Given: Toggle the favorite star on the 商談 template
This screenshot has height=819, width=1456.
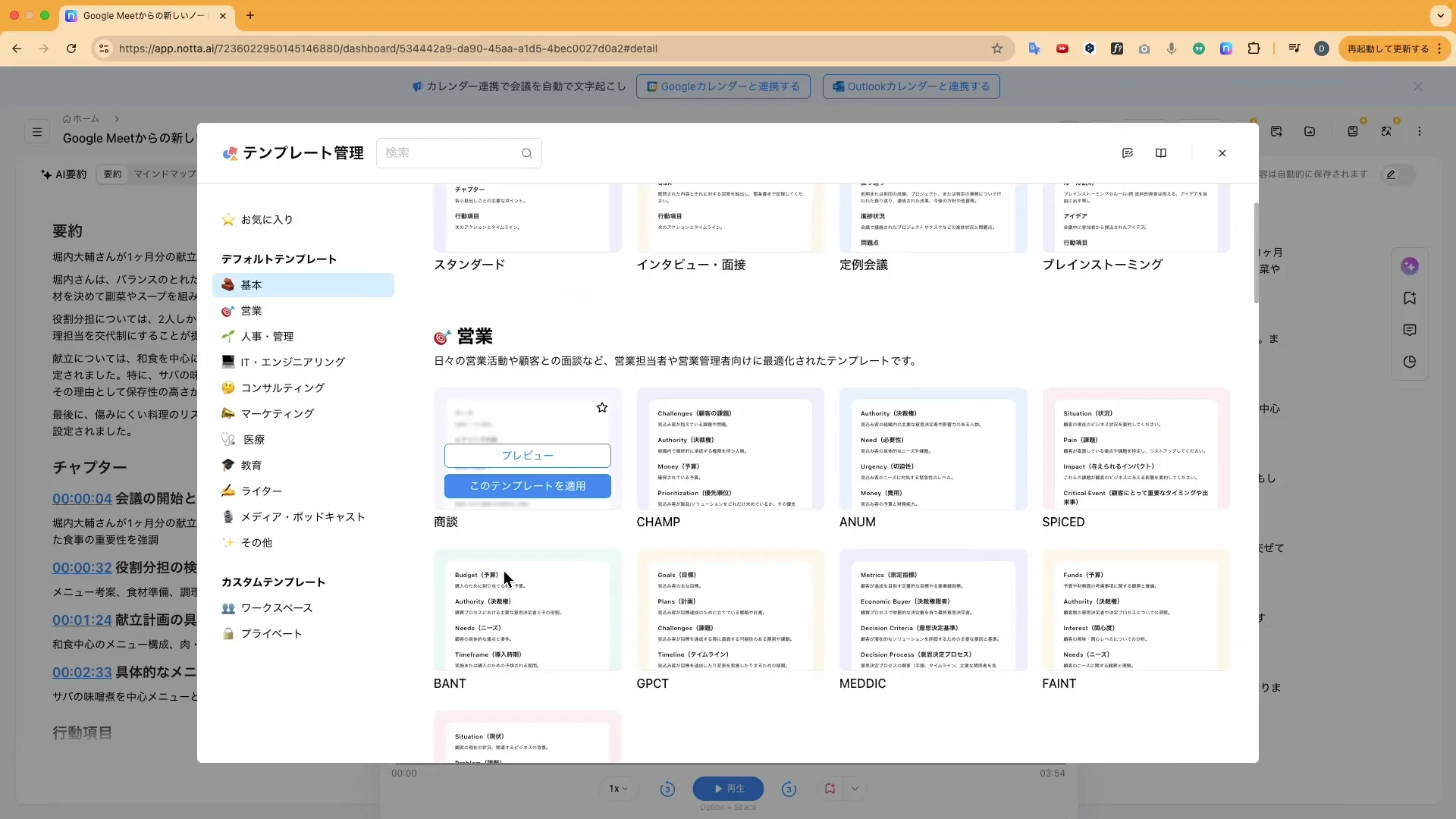Looking at the screenshot, I should point(601,407).
